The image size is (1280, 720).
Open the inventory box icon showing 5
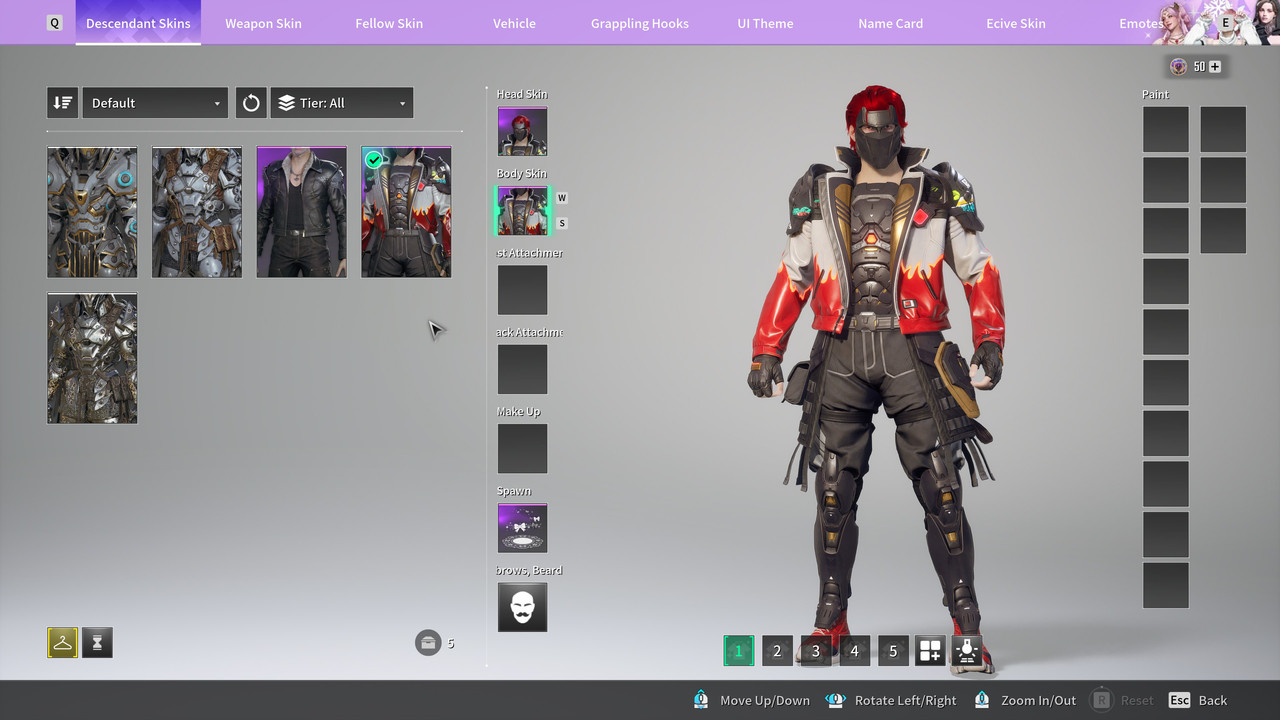[x=428, y=642]
